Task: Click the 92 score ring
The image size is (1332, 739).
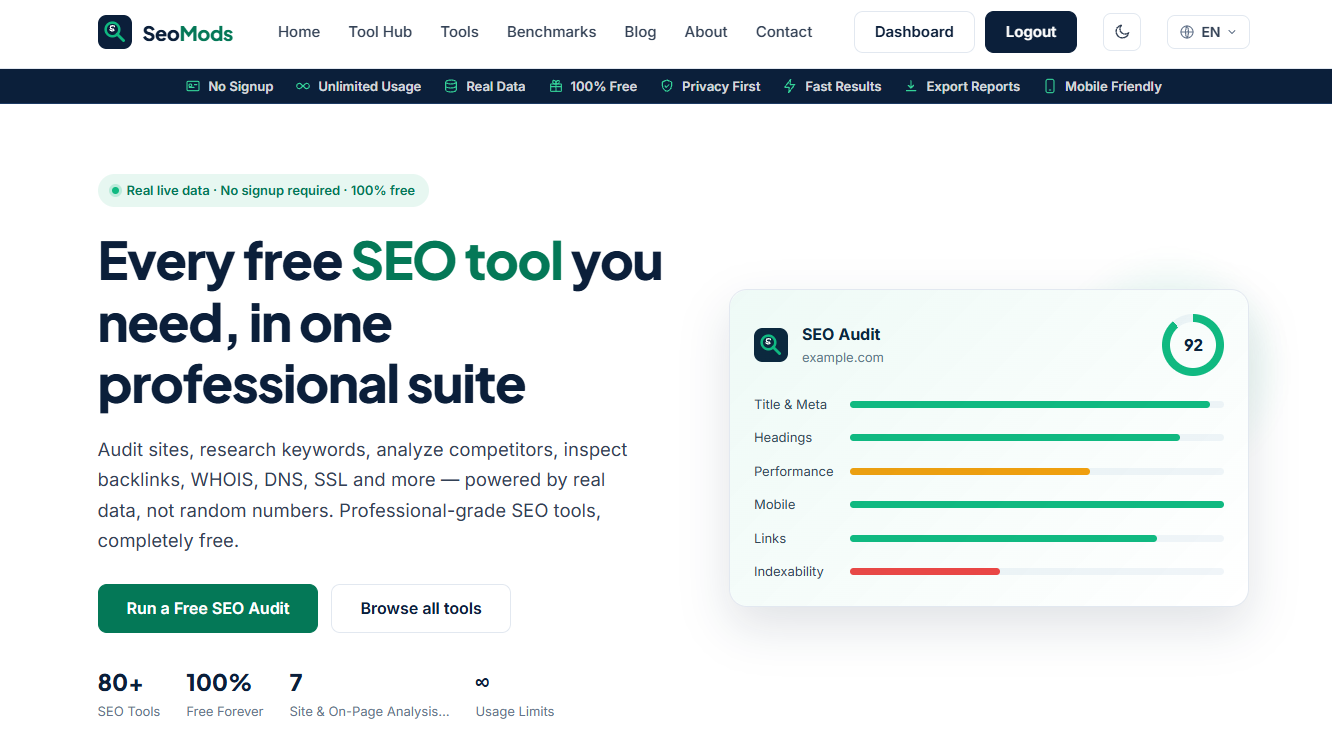Action: click(x=1193, y=345)
